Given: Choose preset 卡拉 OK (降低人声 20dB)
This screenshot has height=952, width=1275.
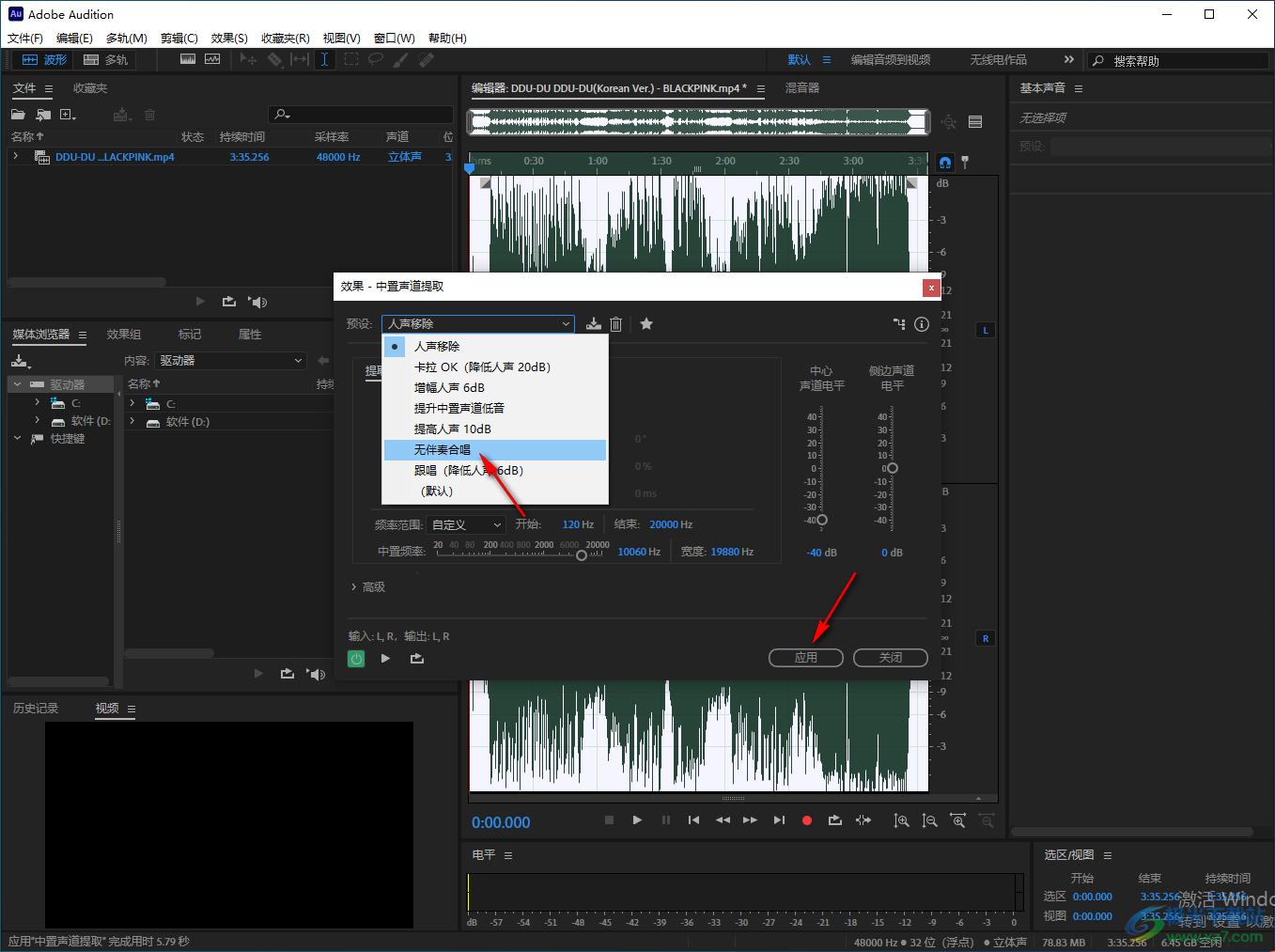Looking at the screenshot, I should pos(495,367).
